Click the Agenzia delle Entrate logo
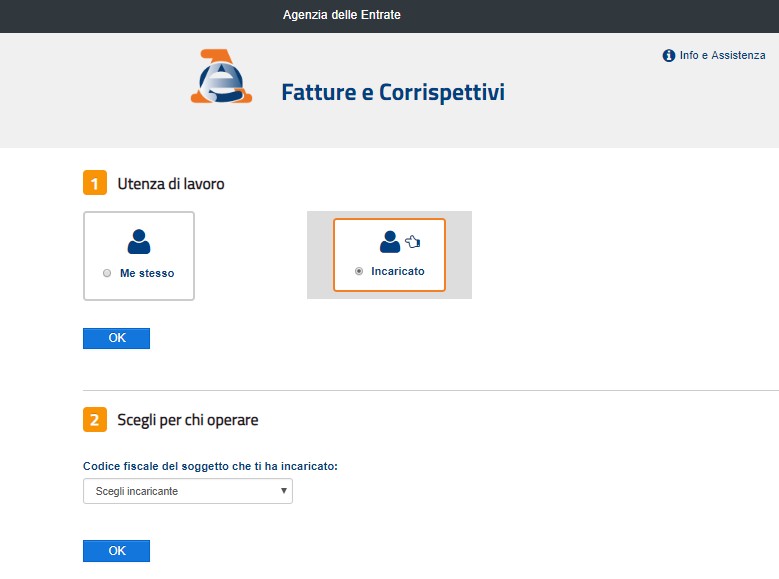Screen dimensions: 779x579 pos(221,76)
